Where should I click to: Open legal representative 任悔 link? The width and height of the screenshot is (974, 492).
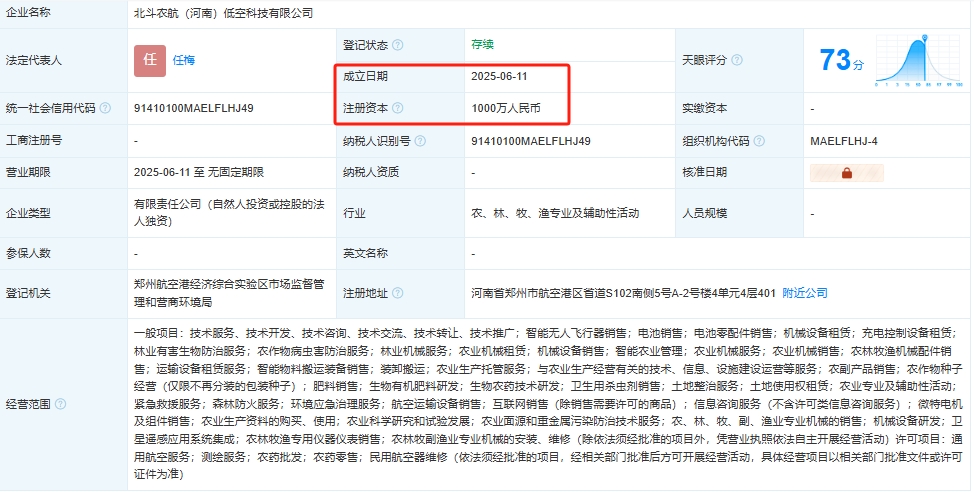(x=184, y=60)
